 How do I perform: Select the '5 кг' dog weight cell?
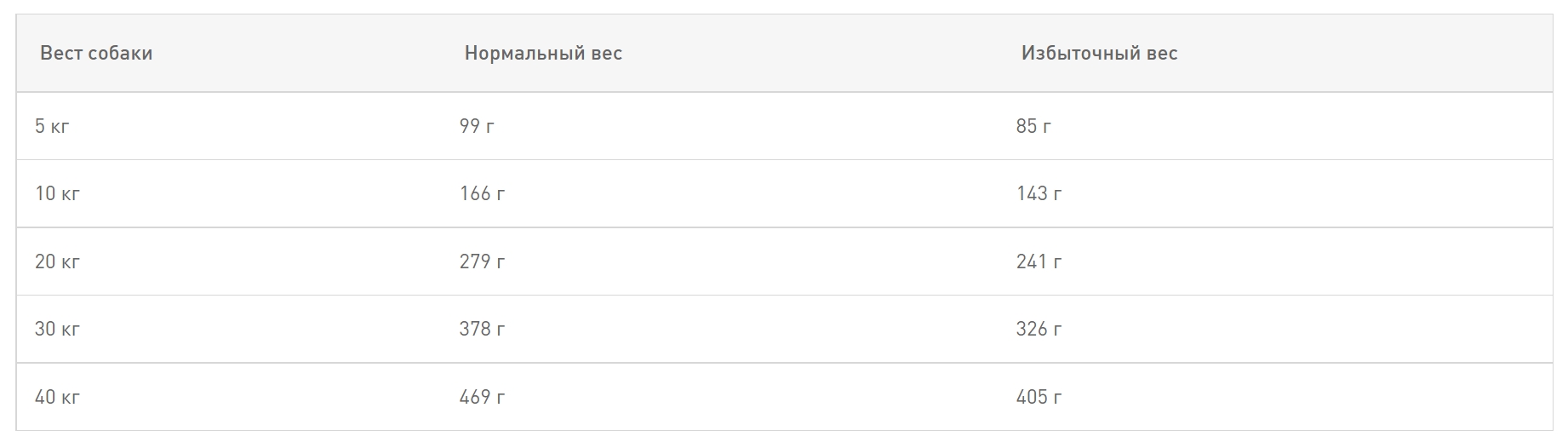pyautogui.click(x=52, y=127)
